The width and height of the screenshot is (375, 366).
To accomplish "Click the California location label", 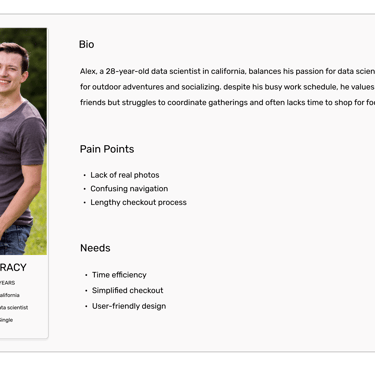I will pos(10,295).
